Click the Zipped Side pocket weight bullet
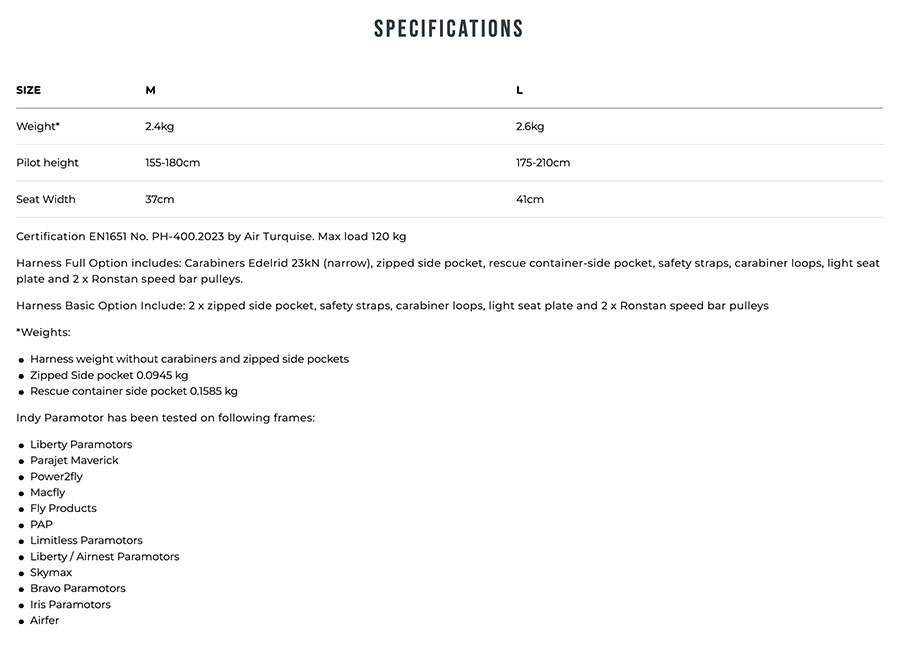The height and width of the screenshot is (647, 900). pyautogui.click(x=109, y=375)
